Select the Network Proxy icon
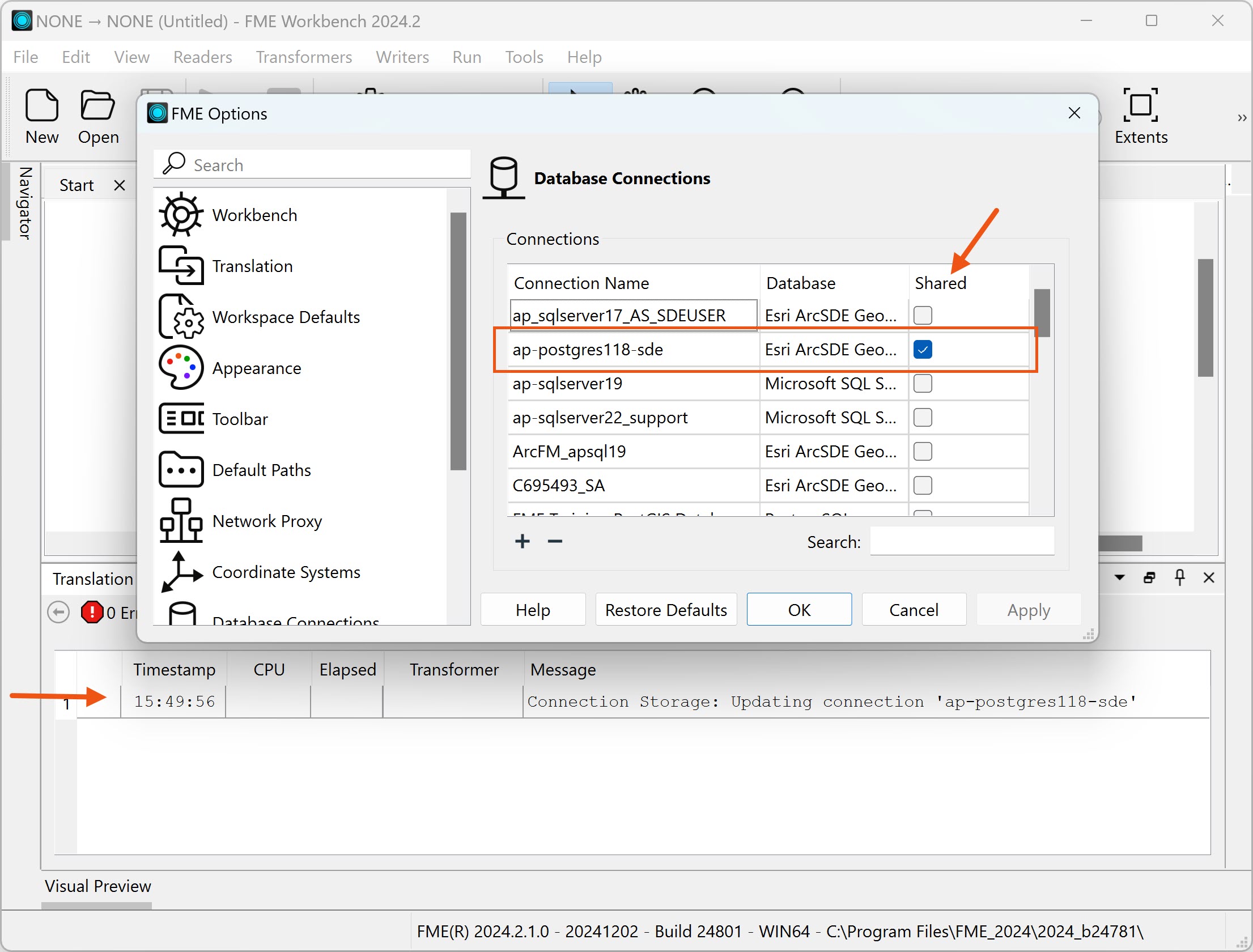Viewport: 1253px width, 952px height. click(x=181, y=521)
